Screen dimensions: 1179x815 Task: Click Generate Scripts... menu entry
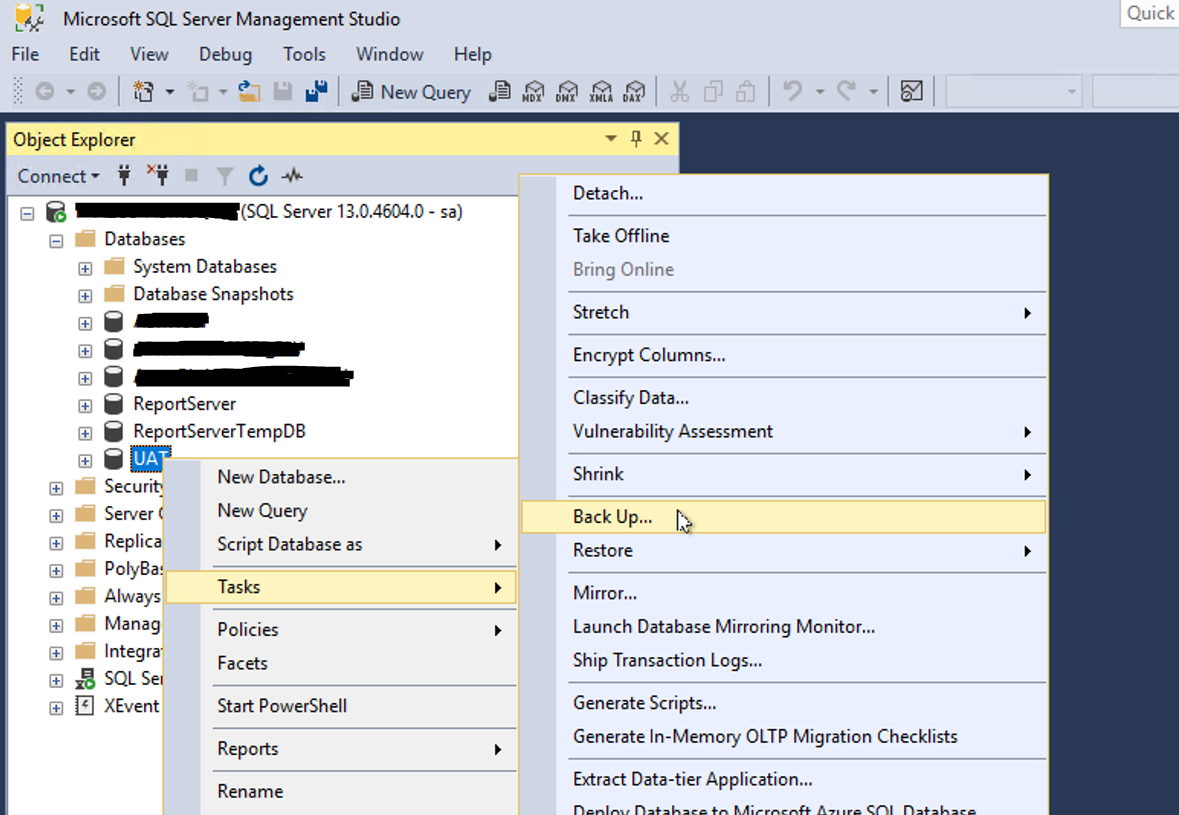point(644,703)
